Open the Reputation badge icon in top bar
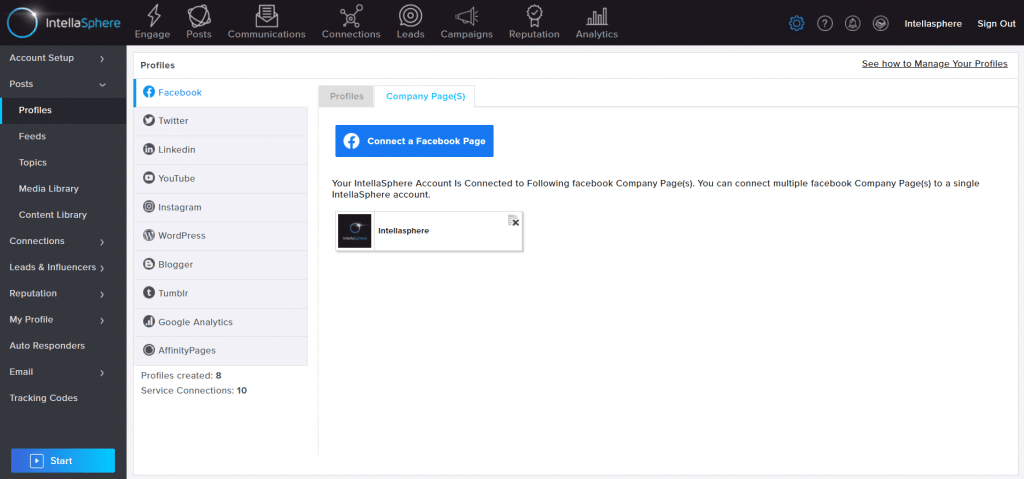Image resolution: width=1024 pixels, height=479 pixels. tap(534, 14)
